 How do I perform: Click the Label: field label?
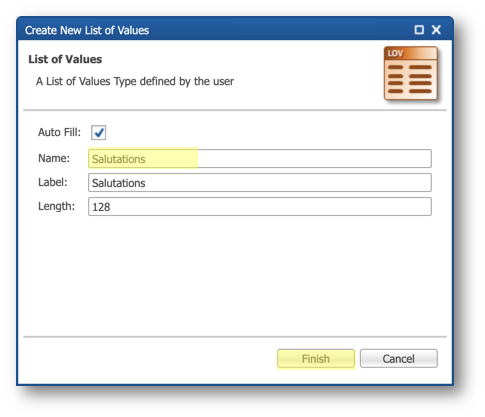(53, 182)
